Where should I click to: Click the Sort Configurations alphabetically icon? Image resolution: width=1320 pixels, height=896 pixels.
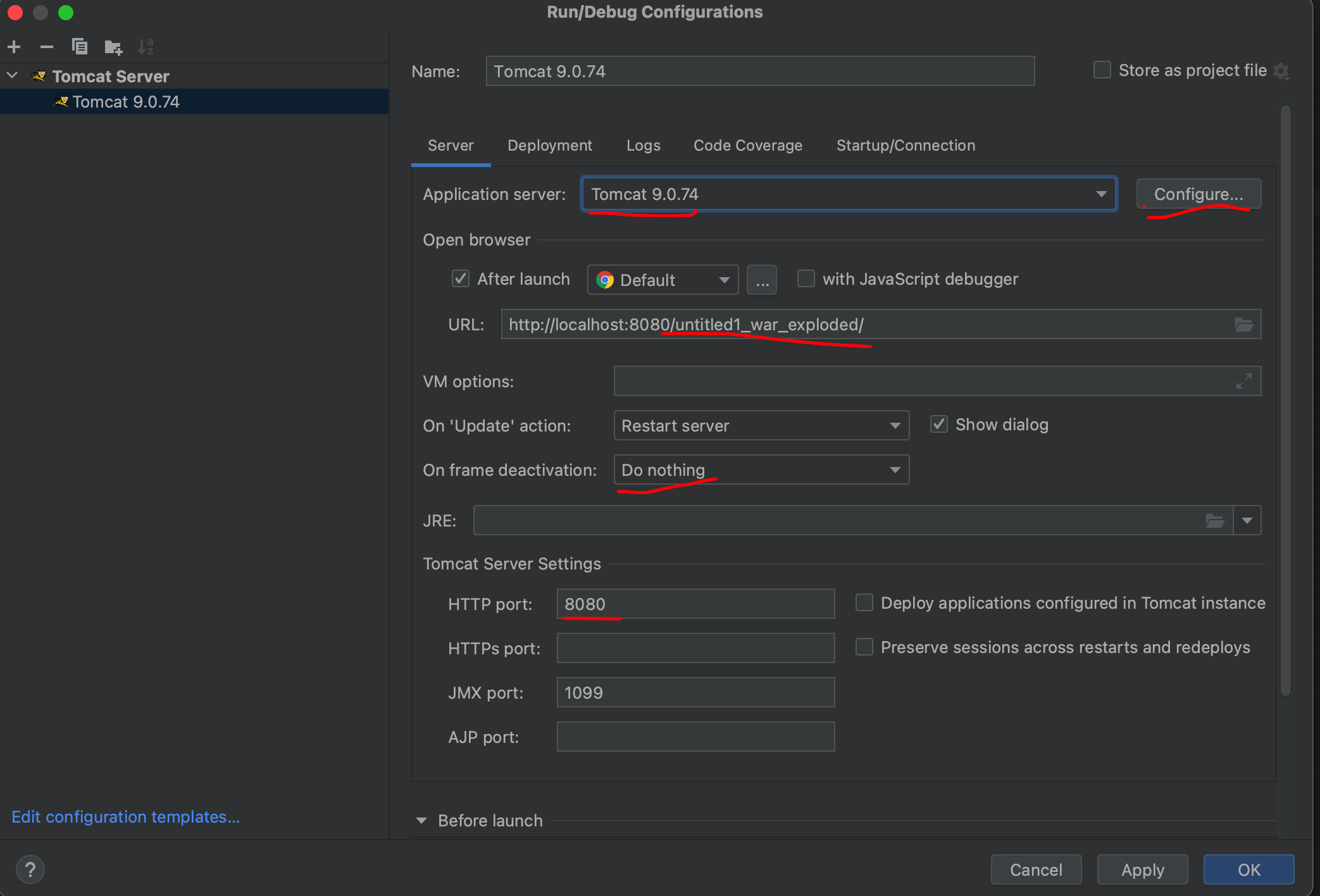146,47
